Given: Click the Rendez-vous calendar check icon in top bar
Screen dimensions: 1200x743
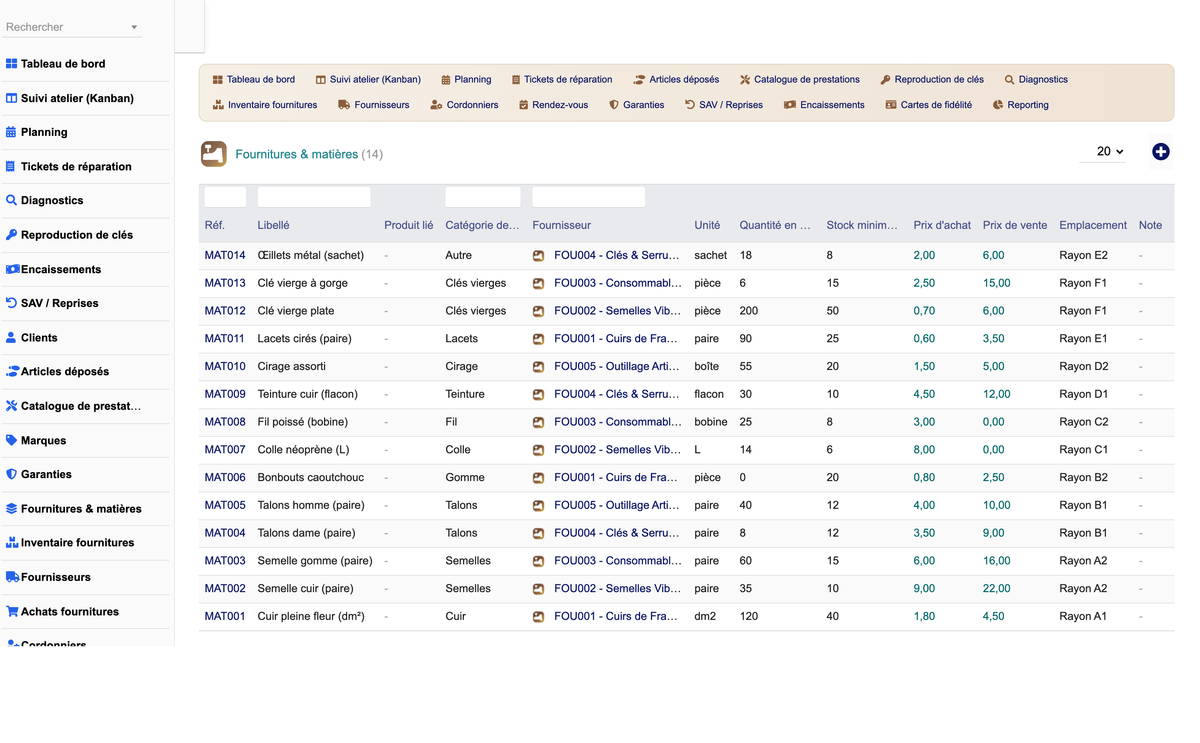Looking at the screenshot, I should [x=523, y=105].
